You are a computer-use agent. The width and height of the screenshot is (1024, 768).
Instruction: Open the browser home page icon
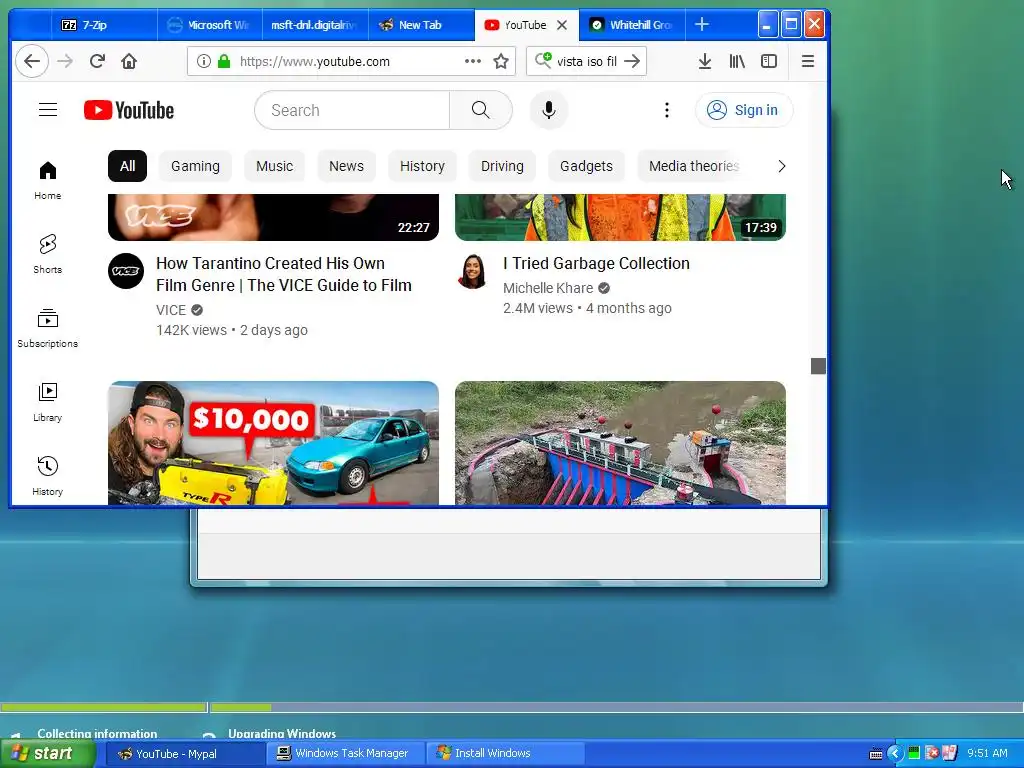pos(129,61)
